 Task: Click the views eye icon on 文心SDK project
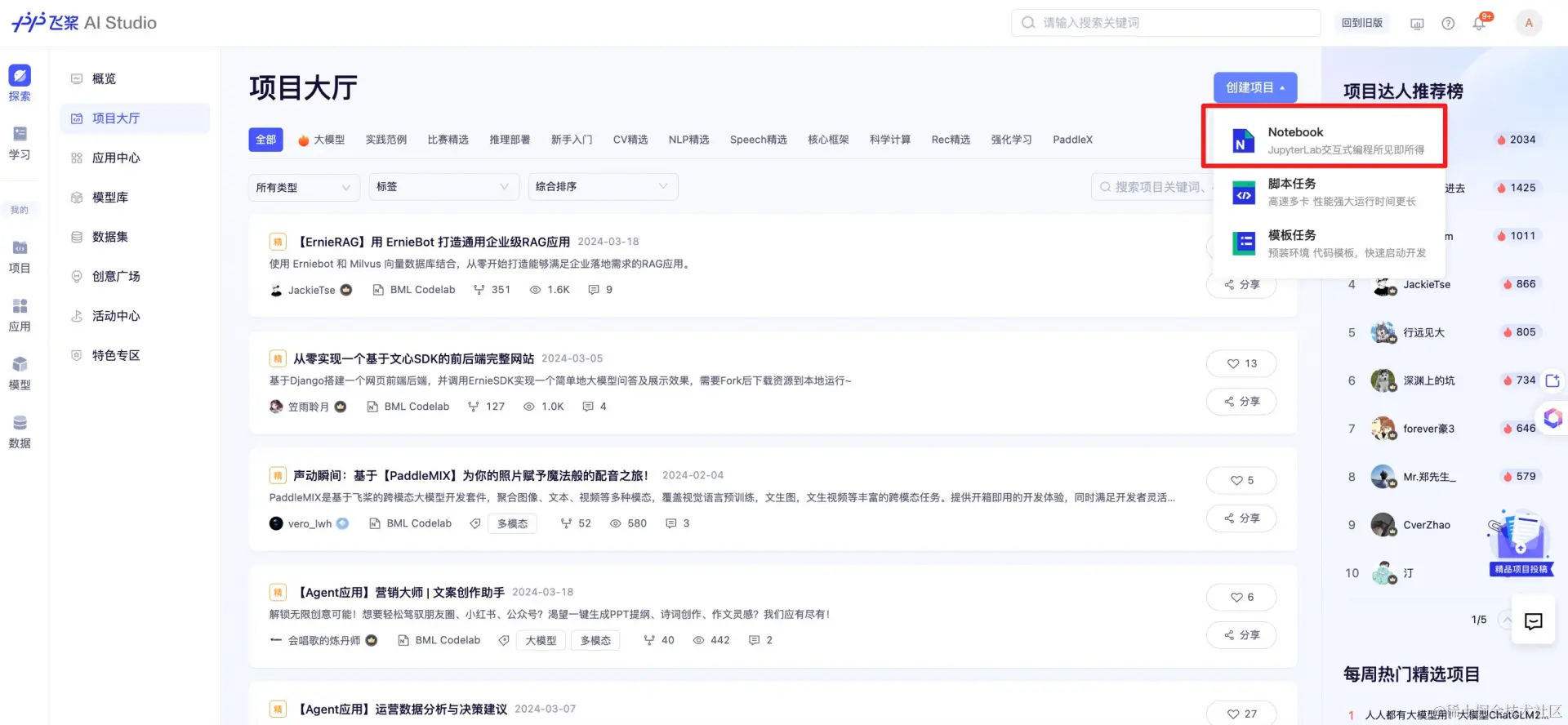[529, 407]
